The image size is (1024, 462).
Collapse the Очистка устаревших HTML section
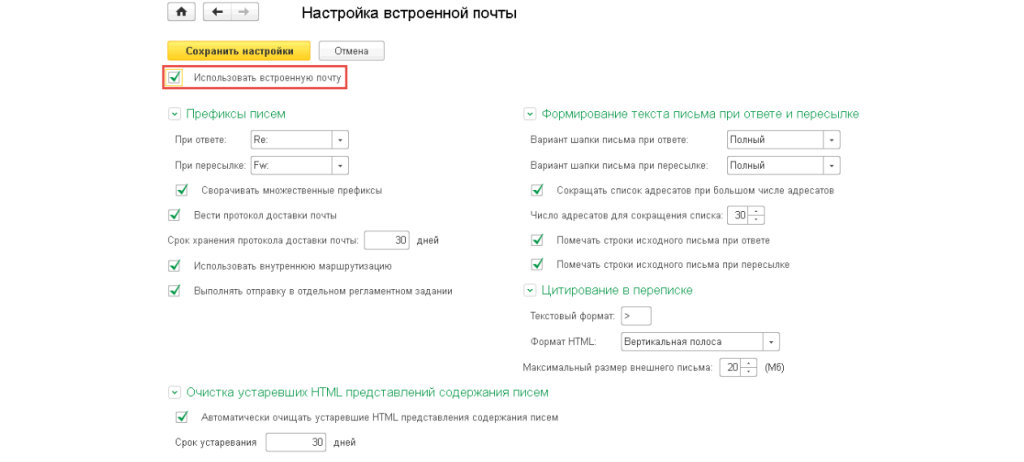[x=174, y=392]
